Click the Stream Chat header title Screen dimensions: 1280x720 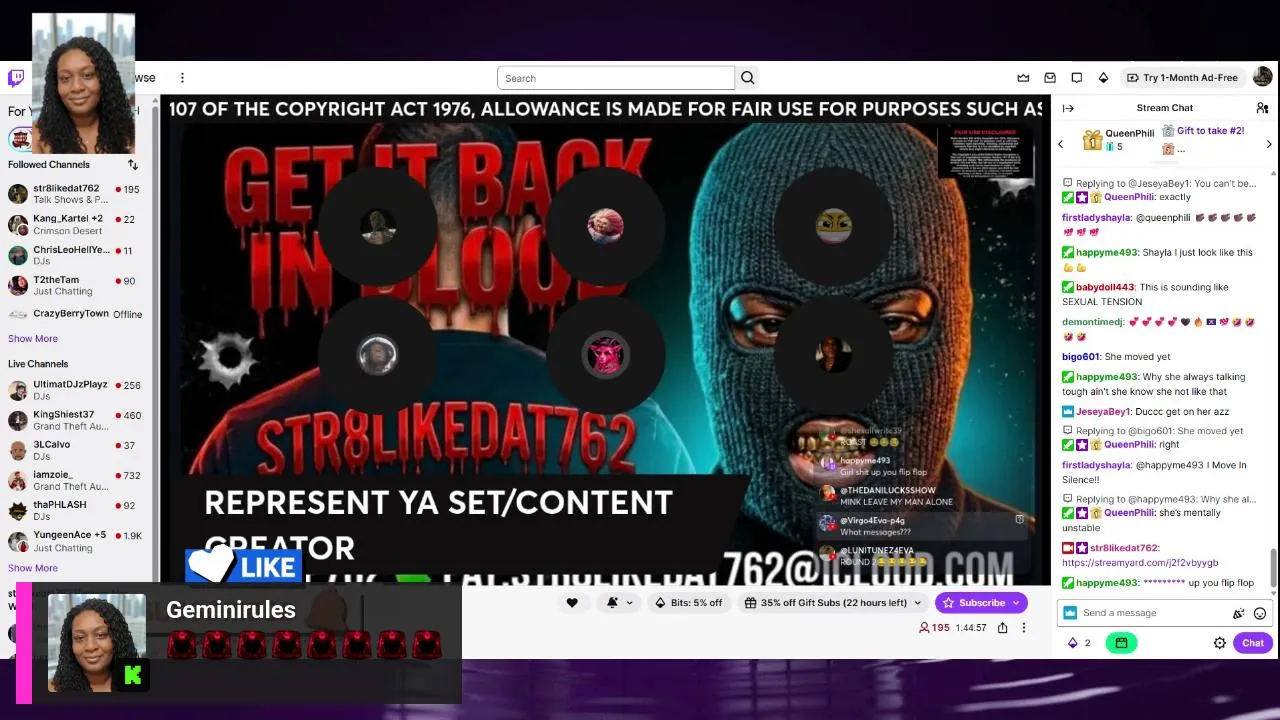point(1165,108)
